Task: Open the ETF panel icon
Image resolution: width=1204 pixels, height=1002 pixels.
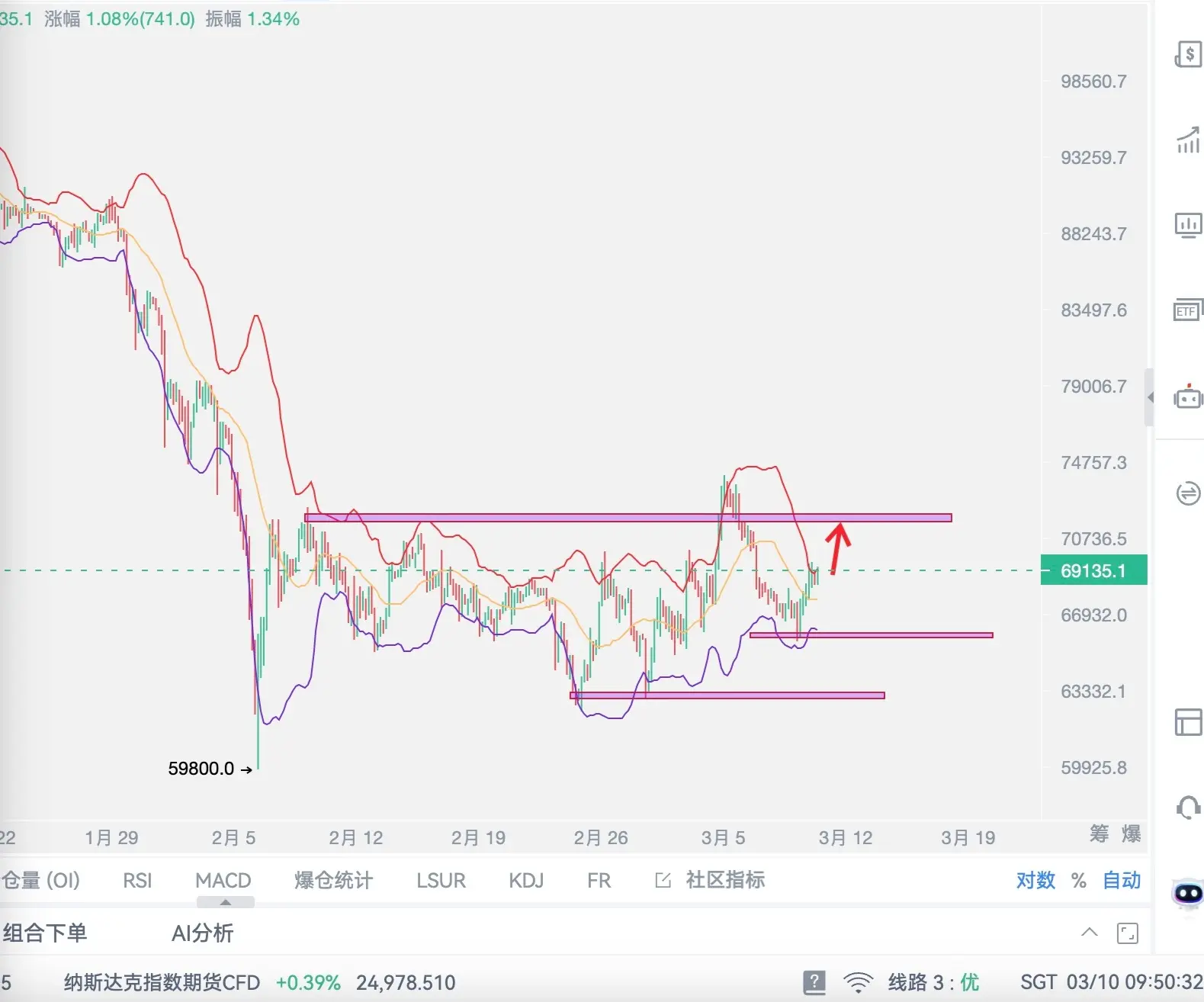Action: click(x=1188, y=310)
